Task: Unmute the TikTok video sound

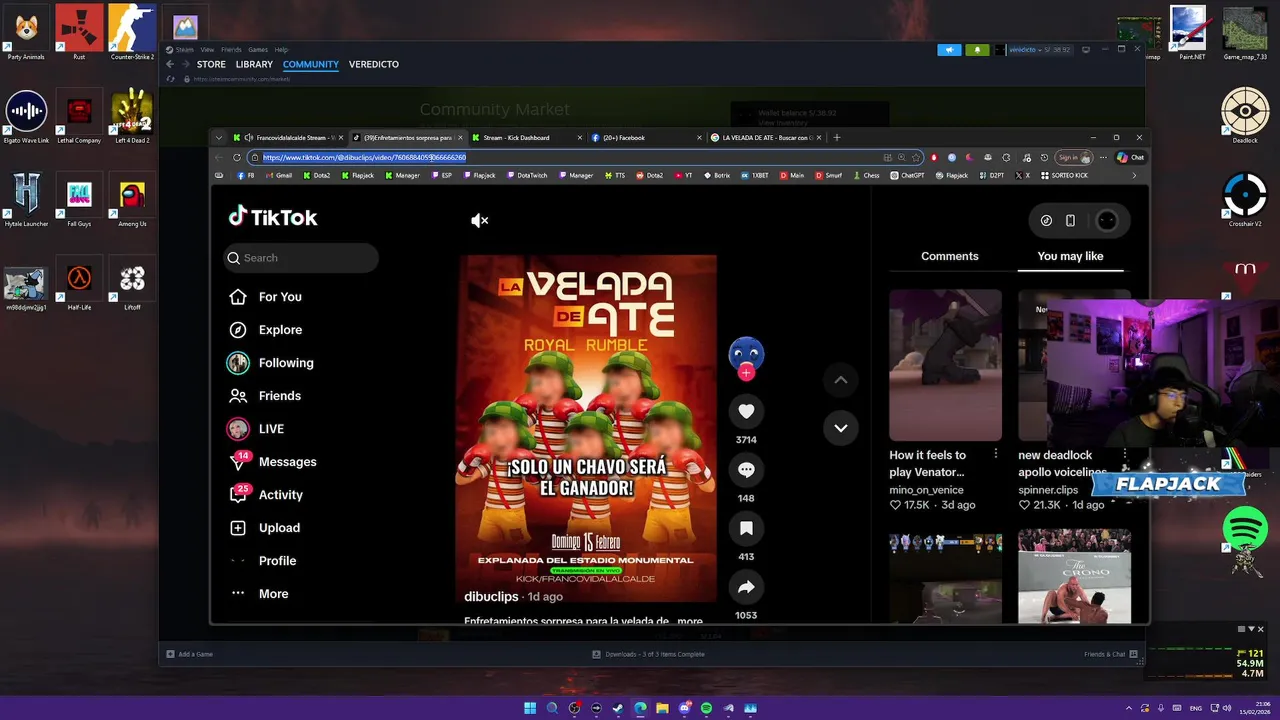Action: pyautogui.click(x=480, y=220)
